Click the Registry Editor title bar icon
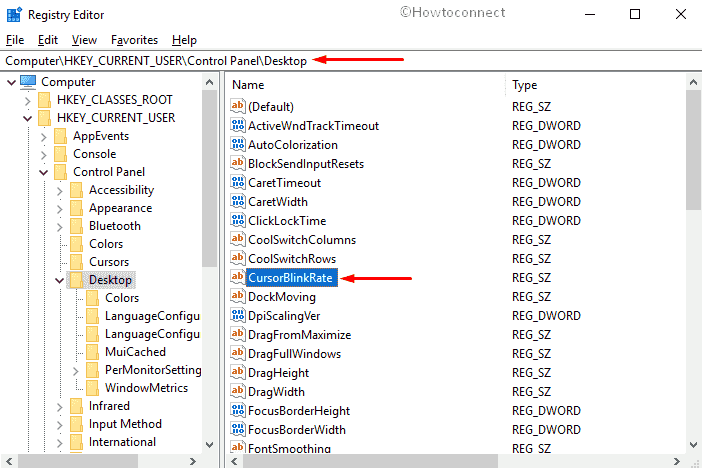Image resolution: width=702 pixels, height=468 pixels. [x=14, y=14]
